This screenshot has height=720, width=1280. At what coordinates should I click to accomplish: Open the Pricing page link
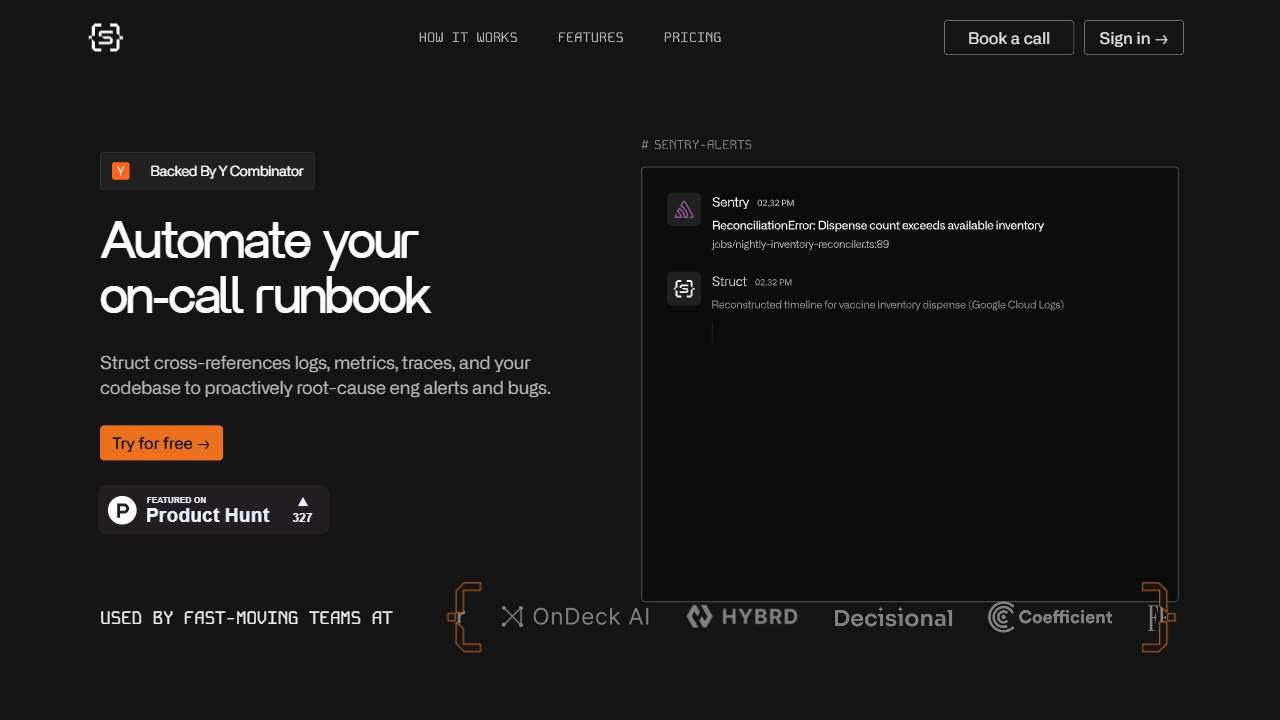(x=692, y=38)
